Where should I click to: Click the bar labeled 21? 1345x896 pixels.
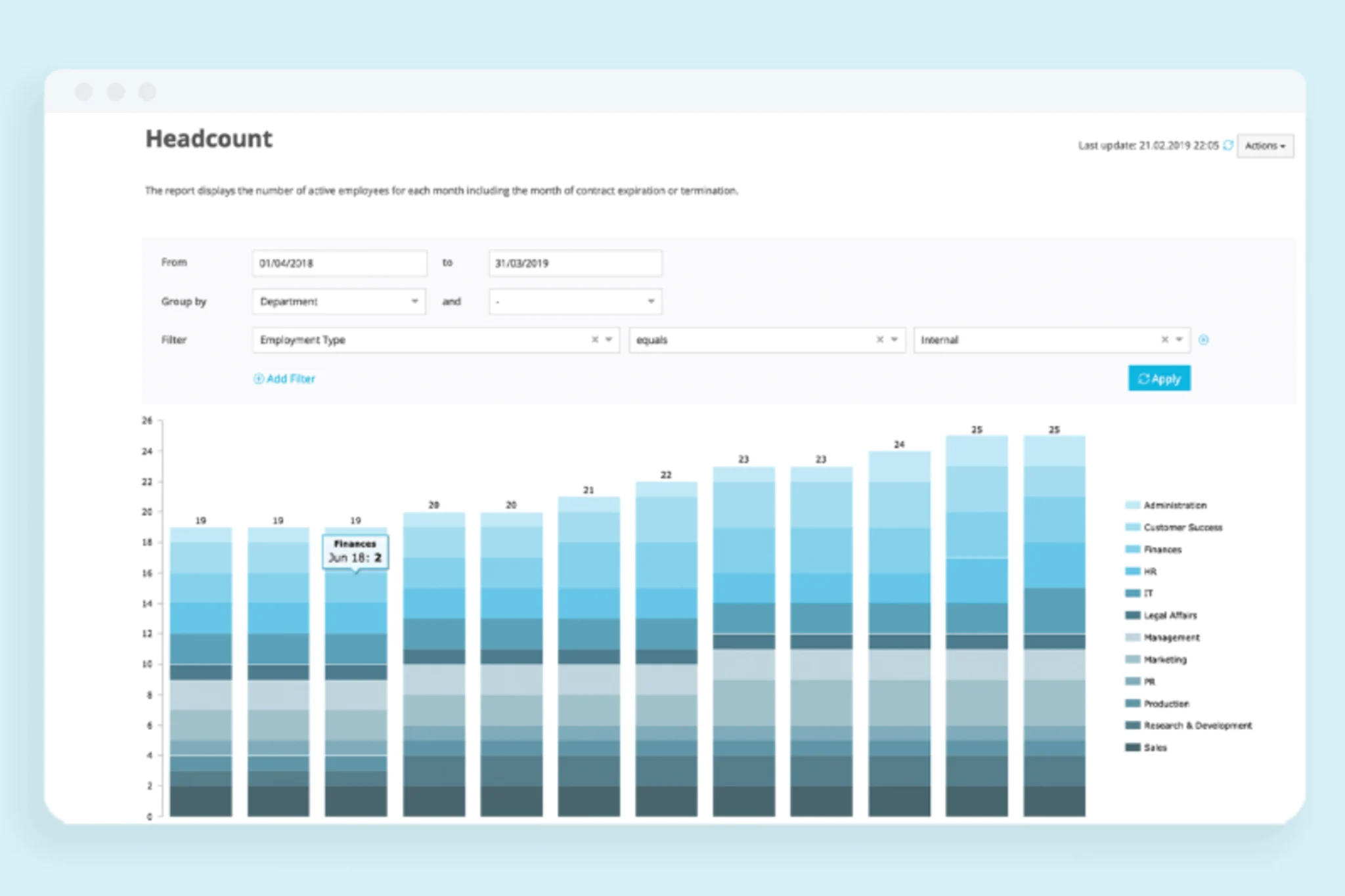(588, 656)
